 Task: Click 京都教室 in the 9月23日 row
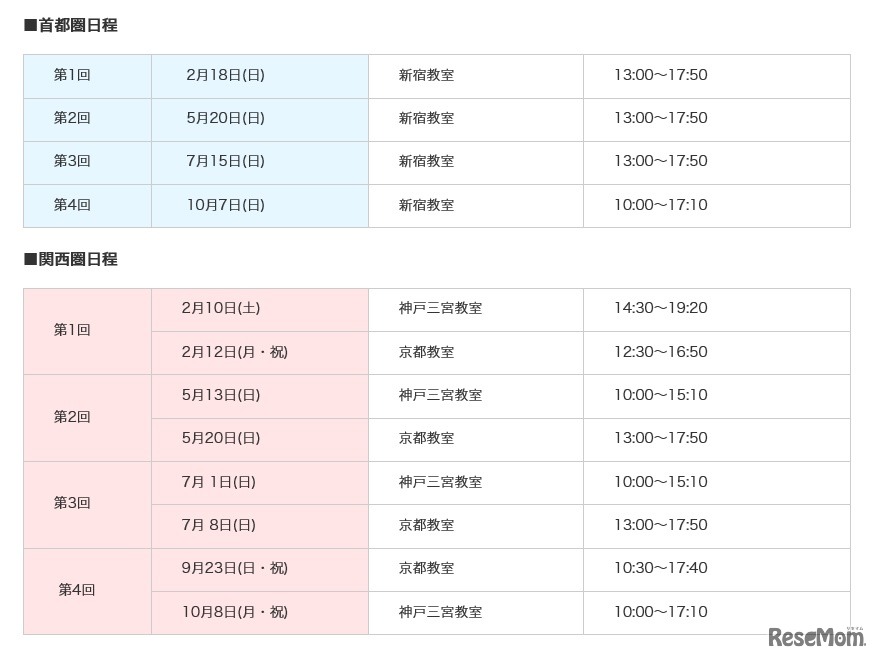click(426, 568)
